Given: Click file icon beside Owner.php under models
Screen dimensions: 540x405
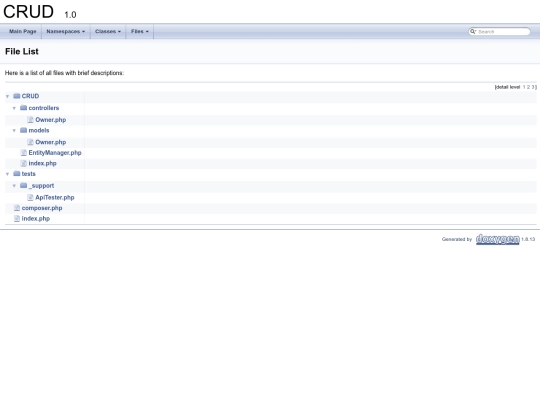Looking at the screenshot, I should tap(30, 142).
